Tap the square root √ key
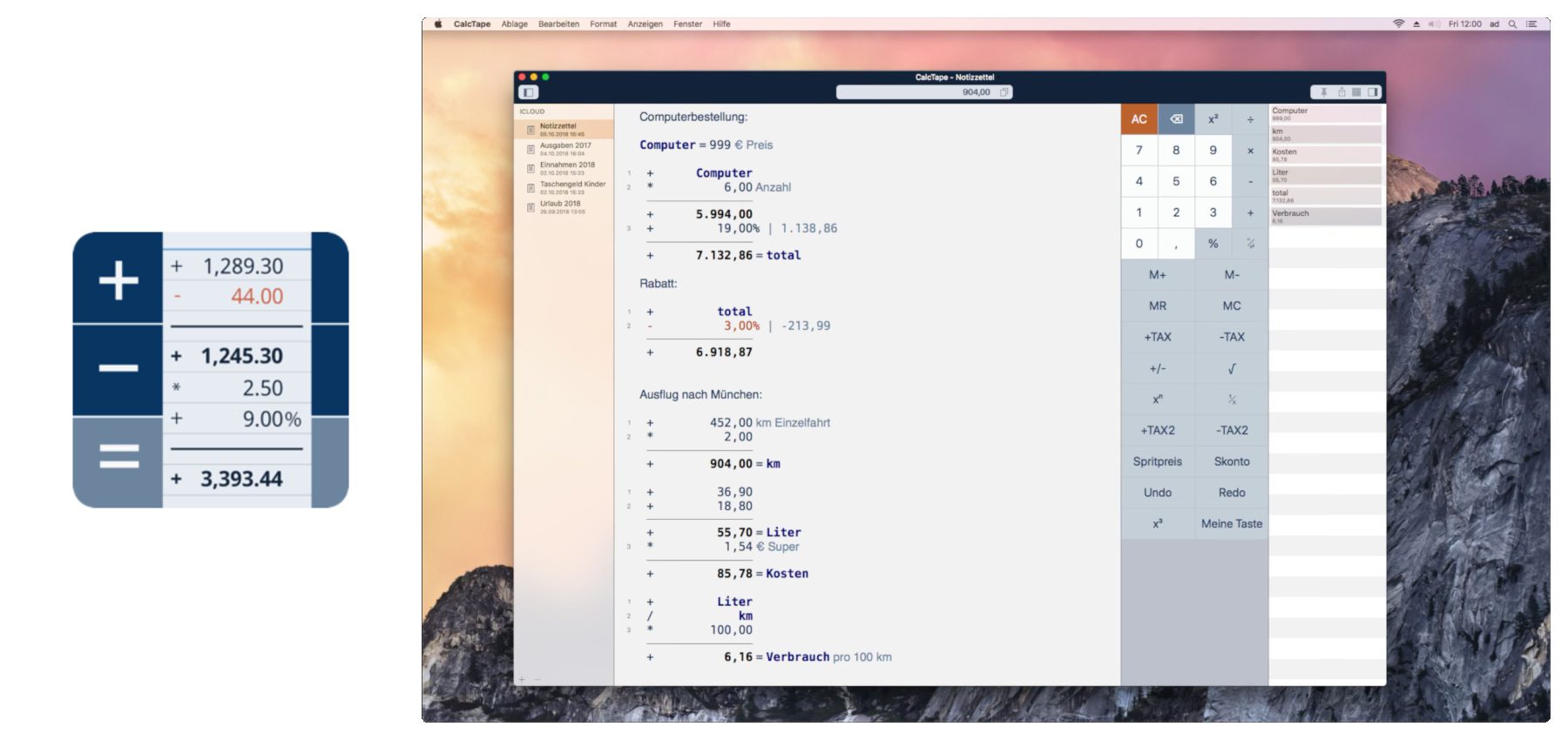The image size is (1568, 740). (x=1232, y=368)
